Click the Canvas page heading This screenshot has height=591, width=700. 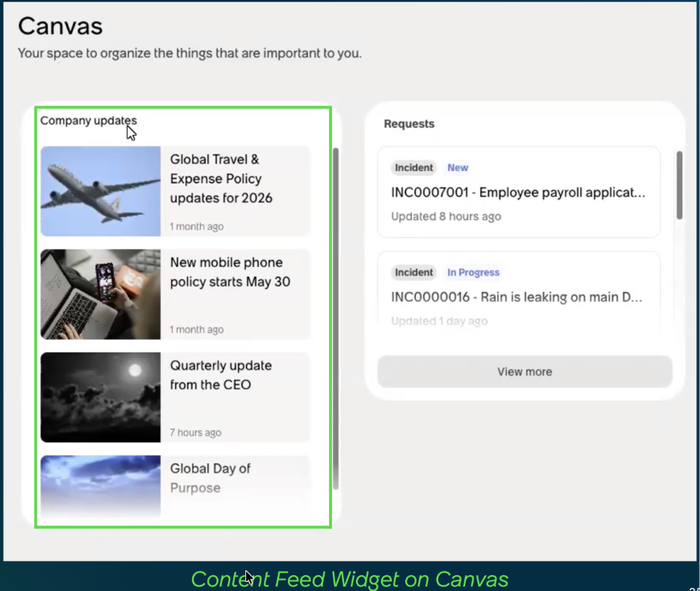point(60,26)
